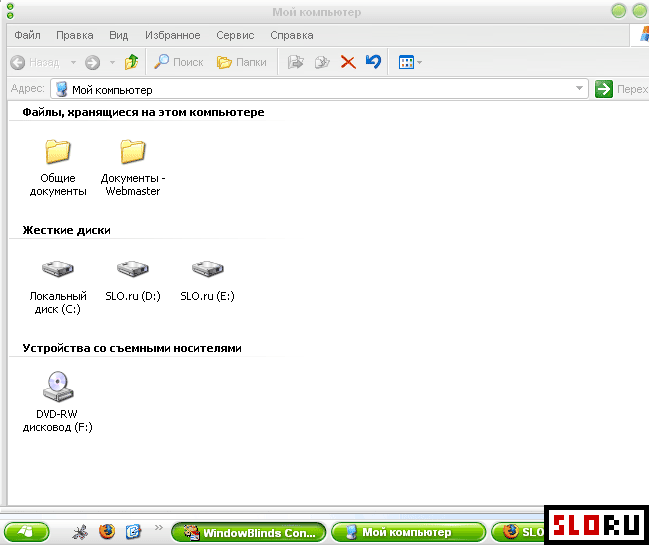The width and height of the screenshot is (649, 545).
Task: Open the Справка menu
Action: (x=292, y=35)
